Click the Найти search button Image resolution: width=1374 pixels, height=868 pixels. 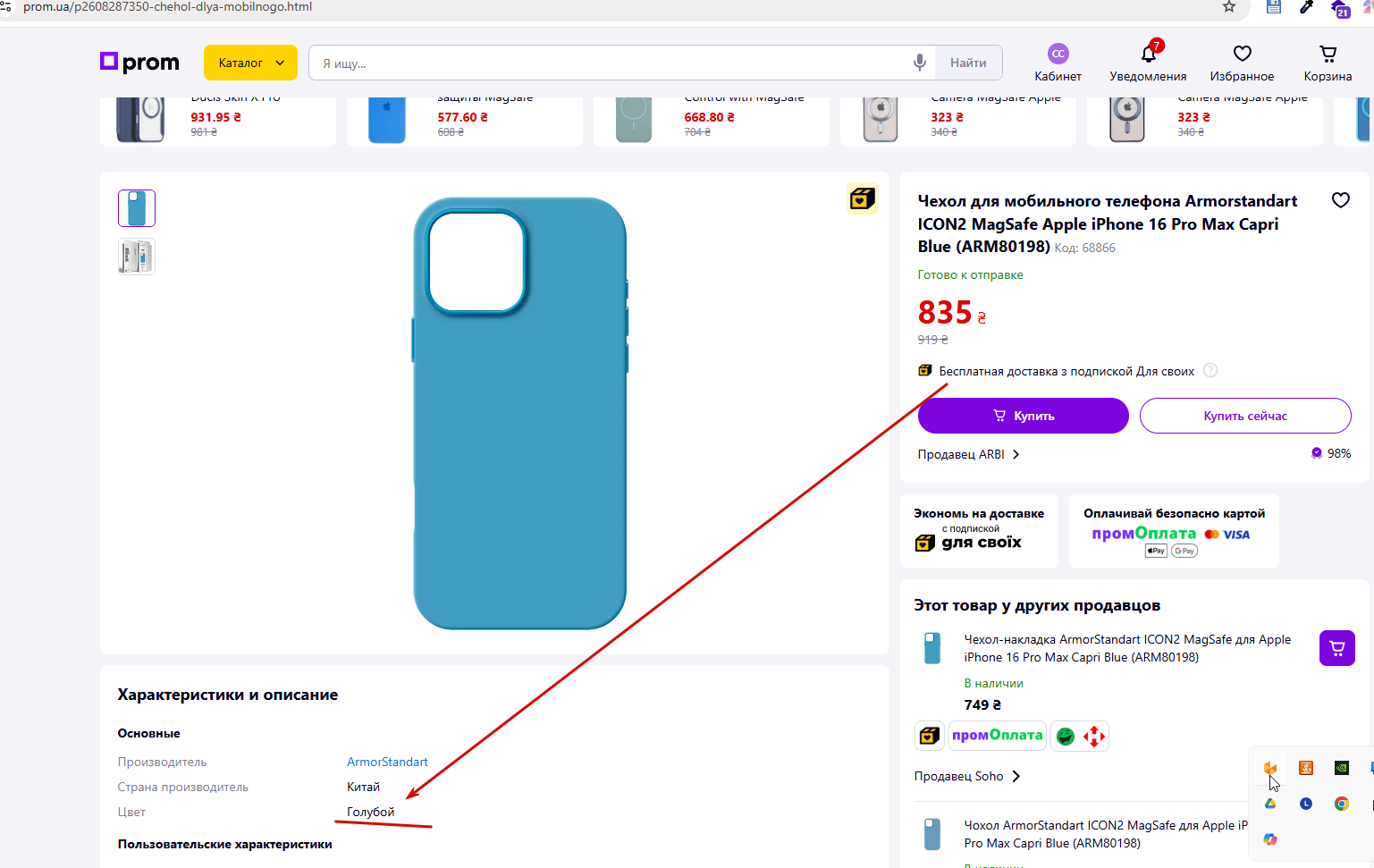968,63
